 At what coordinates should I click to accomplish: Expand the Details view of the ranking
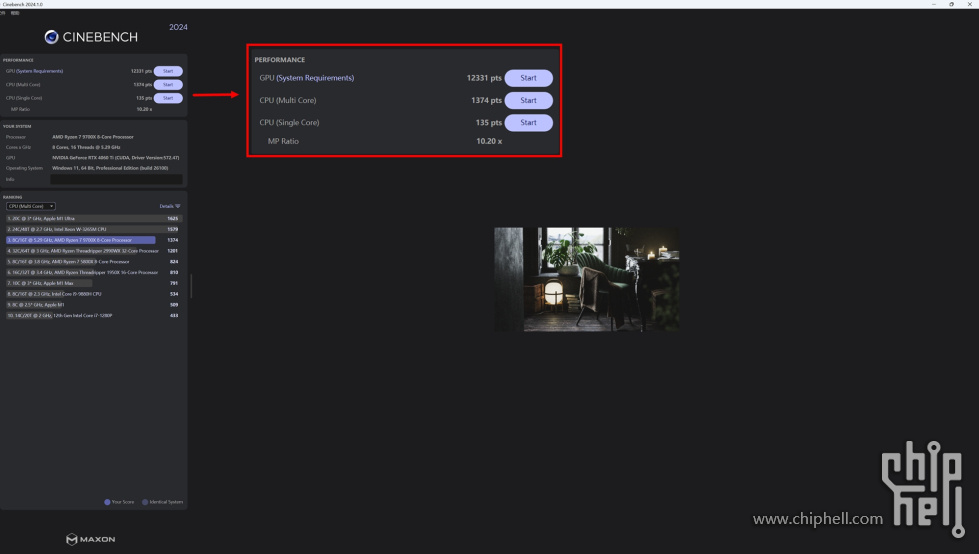[170, 206]
